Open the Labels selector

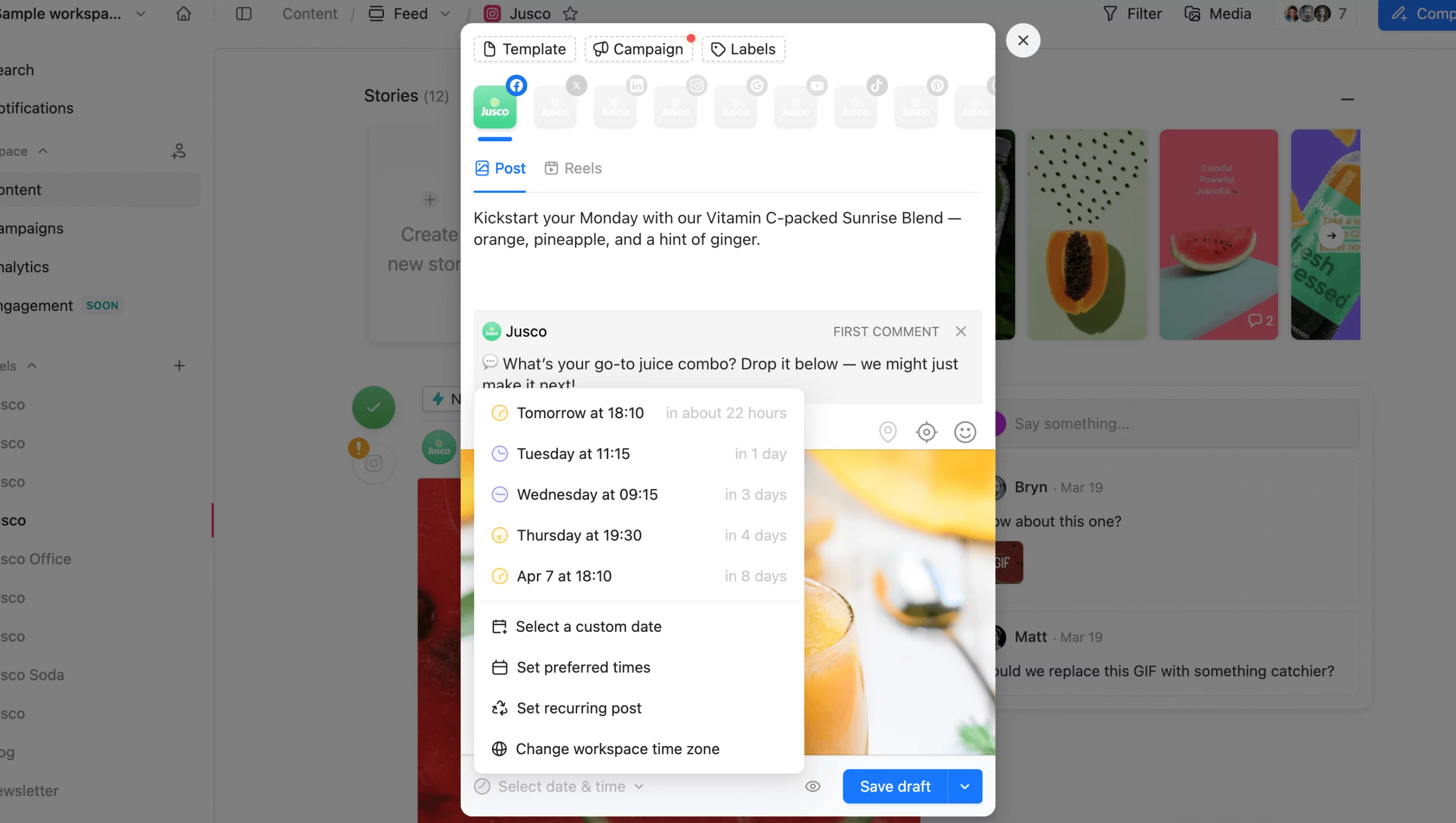pos(743,49)
